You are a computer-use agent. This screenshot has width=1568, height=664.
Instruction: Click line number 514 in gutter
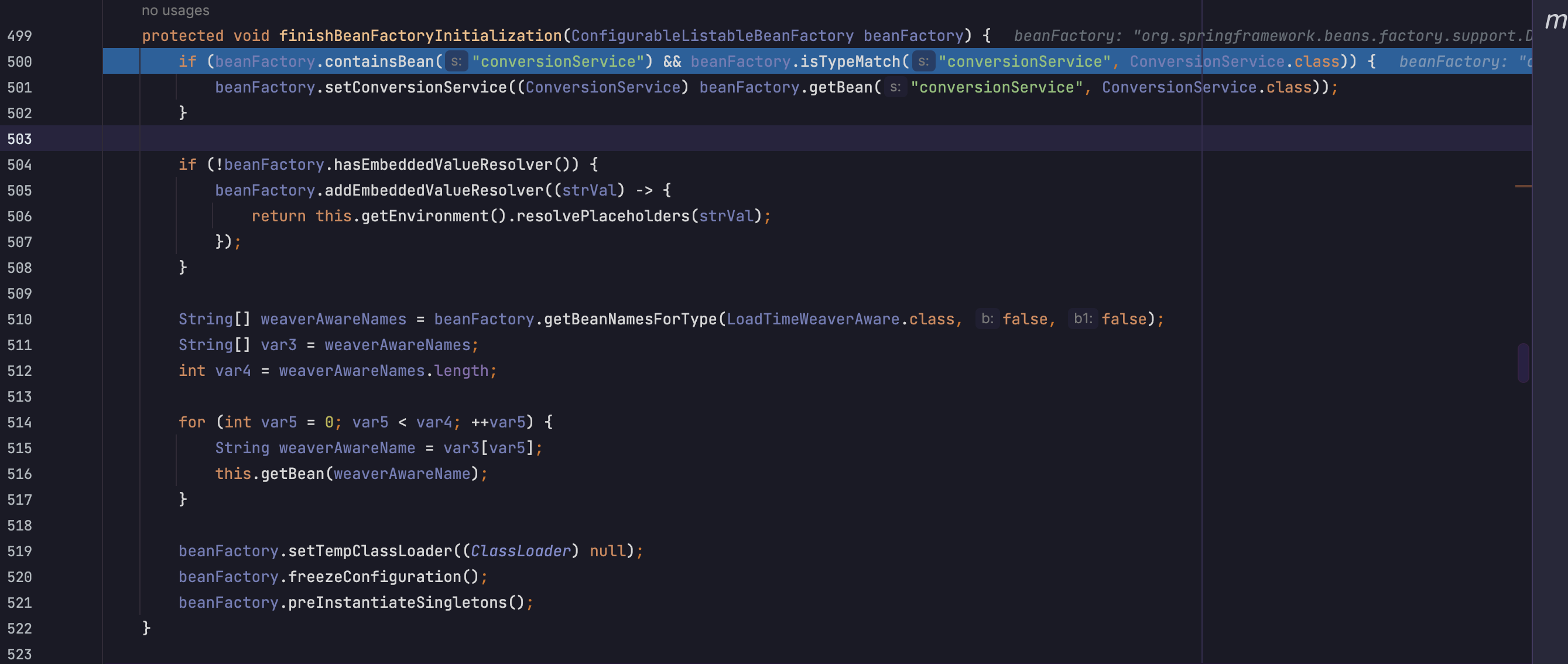click(19, 422)
